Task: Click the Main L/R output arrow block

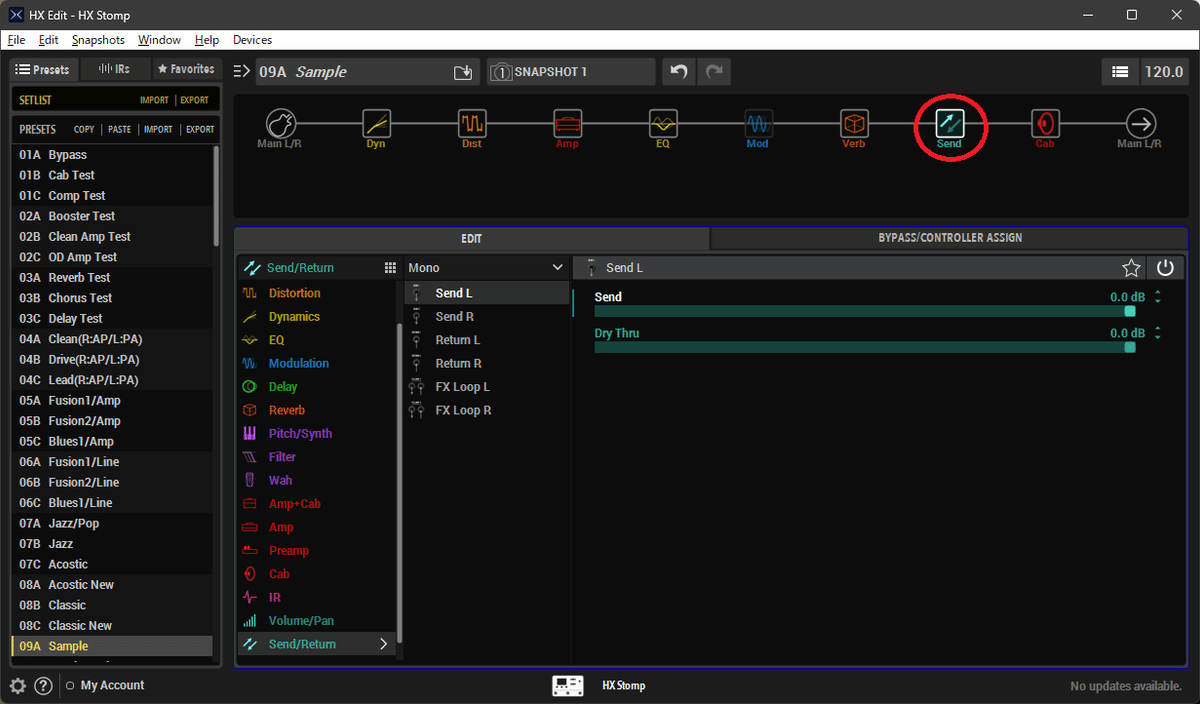Action: pyautogui.click(x=1140, y=123)
